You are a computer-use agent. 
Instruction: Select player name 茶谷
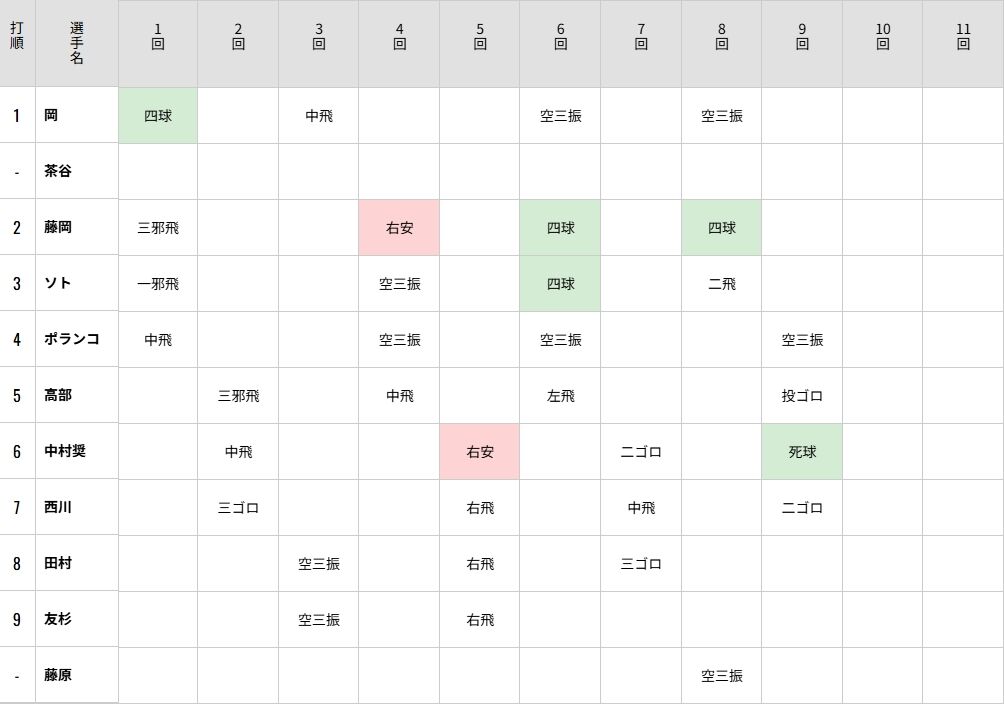pos(58,171)
